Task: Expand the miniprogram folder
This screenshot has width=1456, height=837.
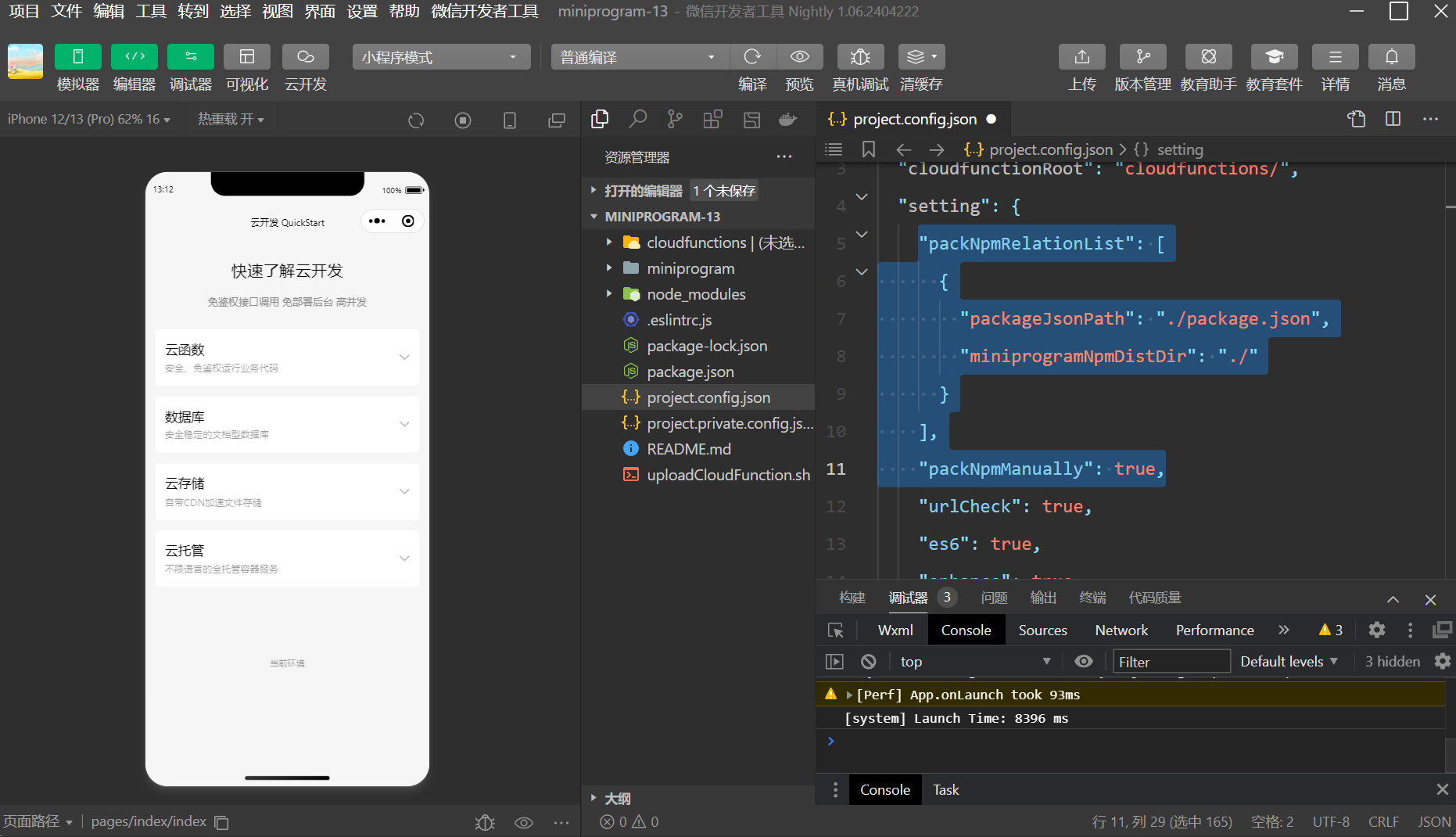Action: click(609, 268)
